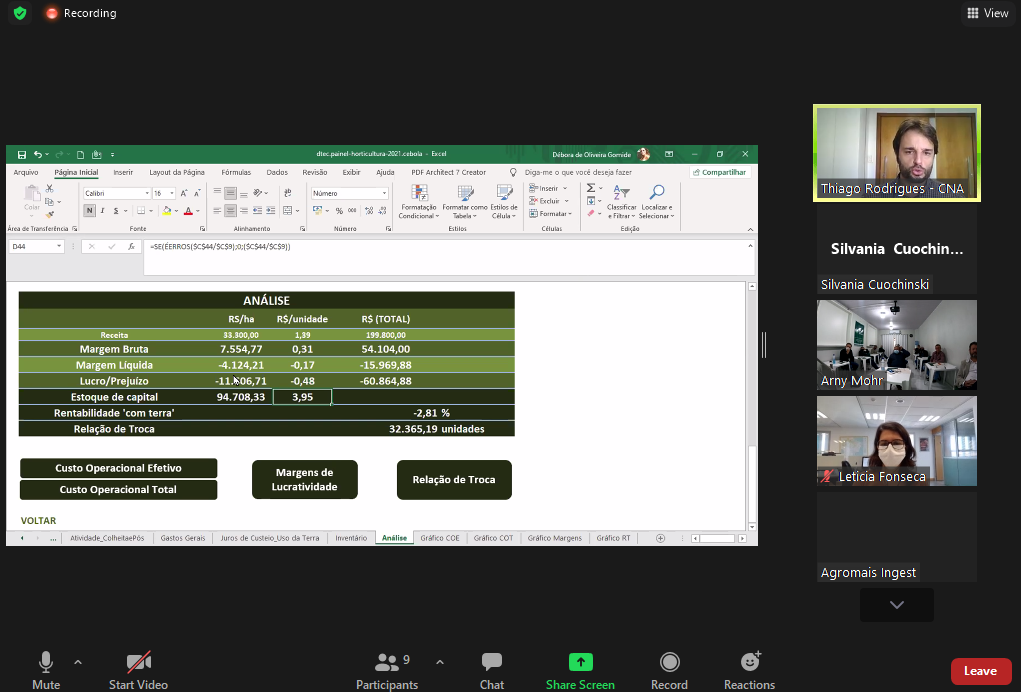
Task: Click the Margens de Lucratividade button
Action: (305, 480)
